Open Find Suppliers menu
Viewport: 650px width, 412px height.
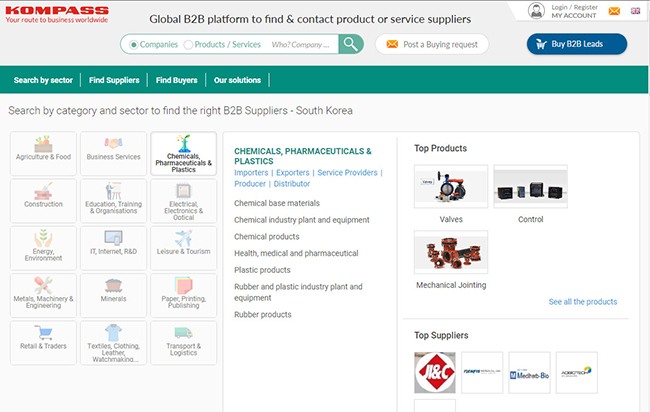coord(114,80)
